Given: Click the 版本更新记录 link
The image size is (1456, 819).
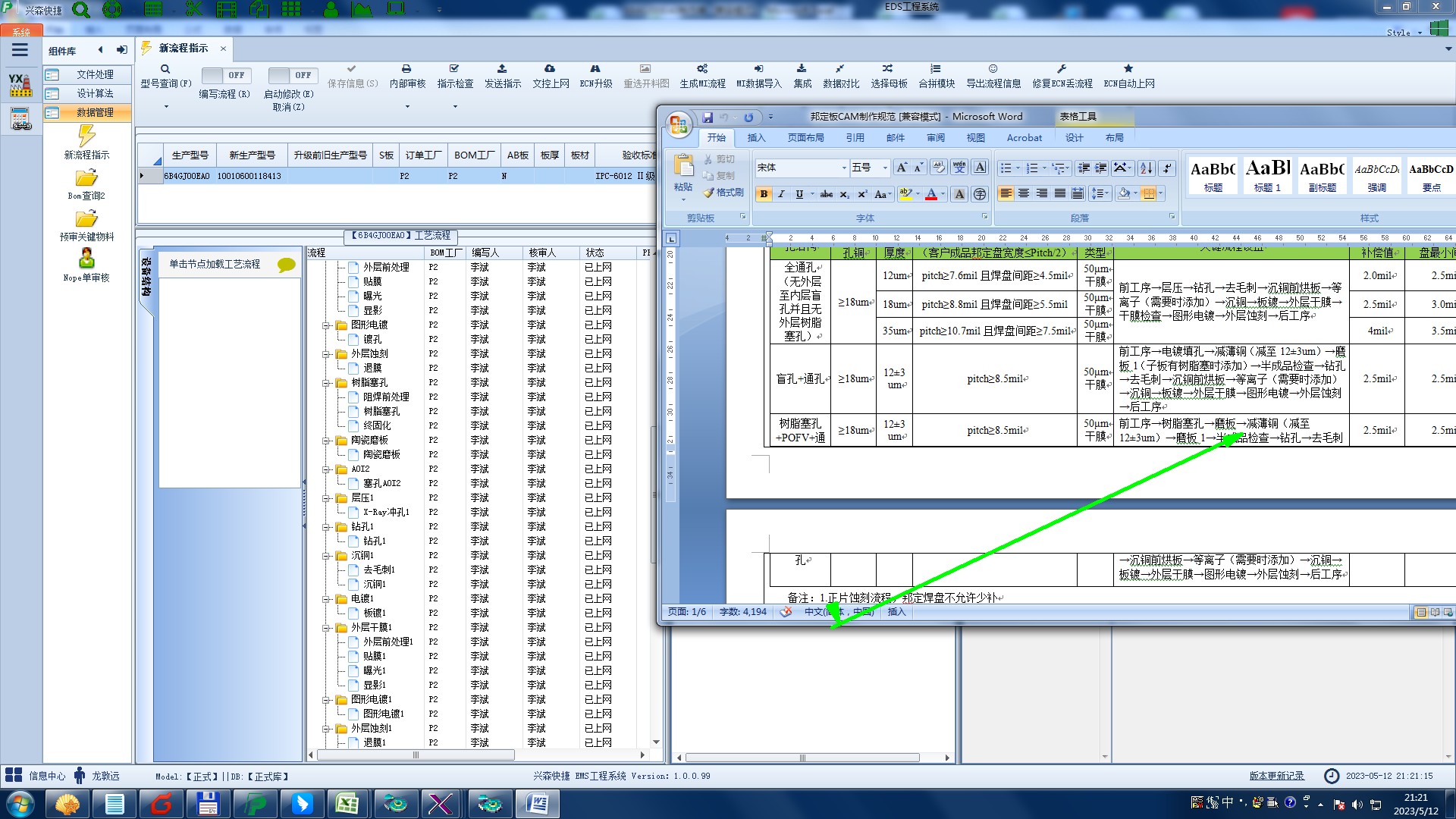Looking at the screenshot, I should 1276,776.
